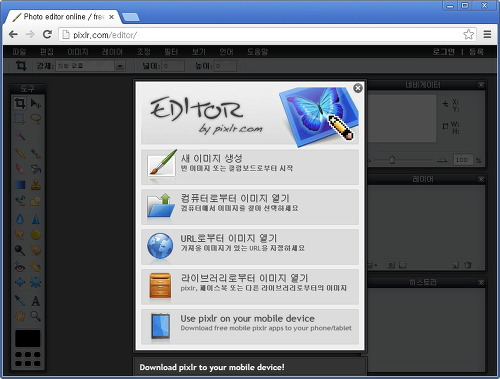This screenshot has height=379, width=500.
Task: Select the Blur water-drop tool
Action: (x=20, y=219)
